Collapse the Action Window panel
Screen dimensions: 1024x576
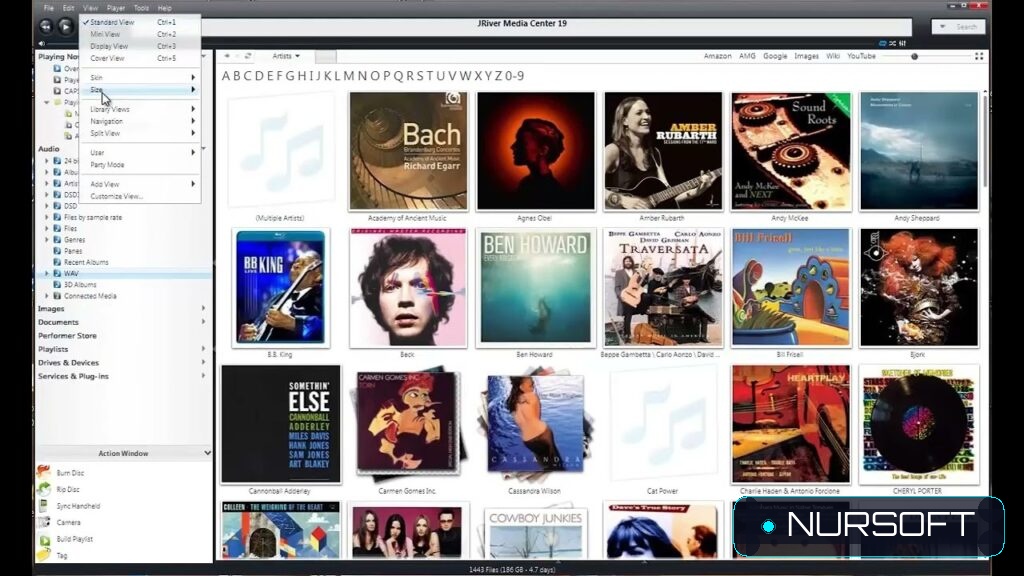point(207,453)
